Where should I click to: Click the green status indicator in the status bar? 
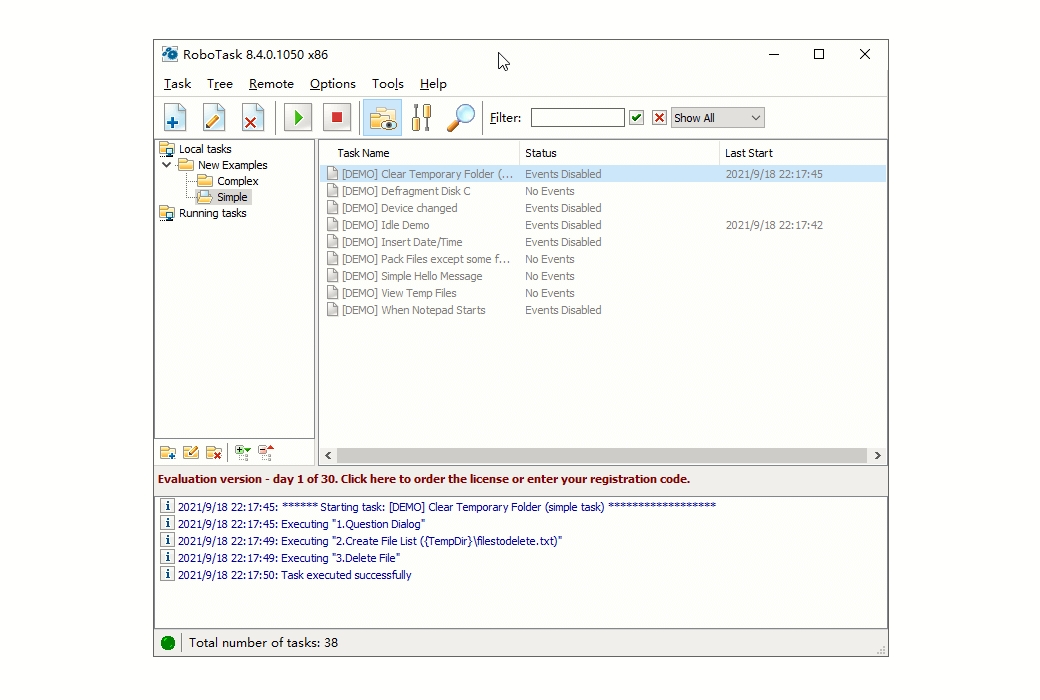[x=168, y=643]
